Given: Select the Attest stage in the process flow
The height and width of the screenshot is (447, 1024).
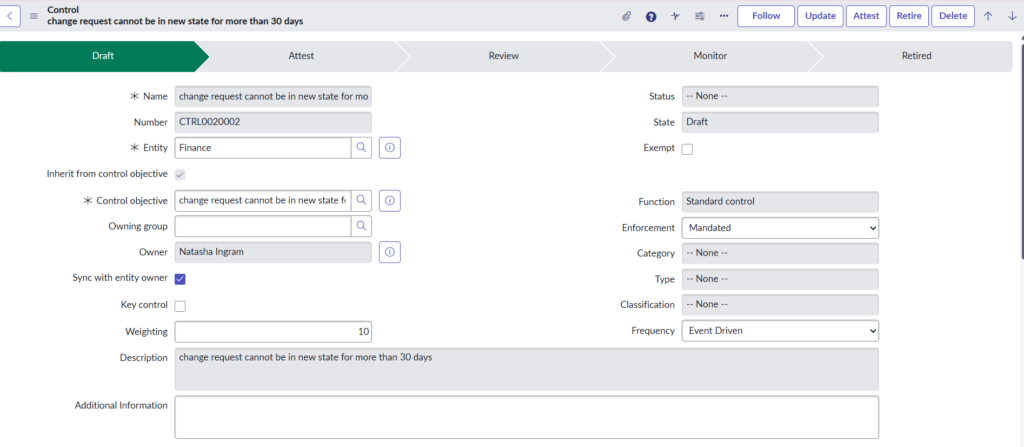Looking at the screenshot, I should [301, 56].
